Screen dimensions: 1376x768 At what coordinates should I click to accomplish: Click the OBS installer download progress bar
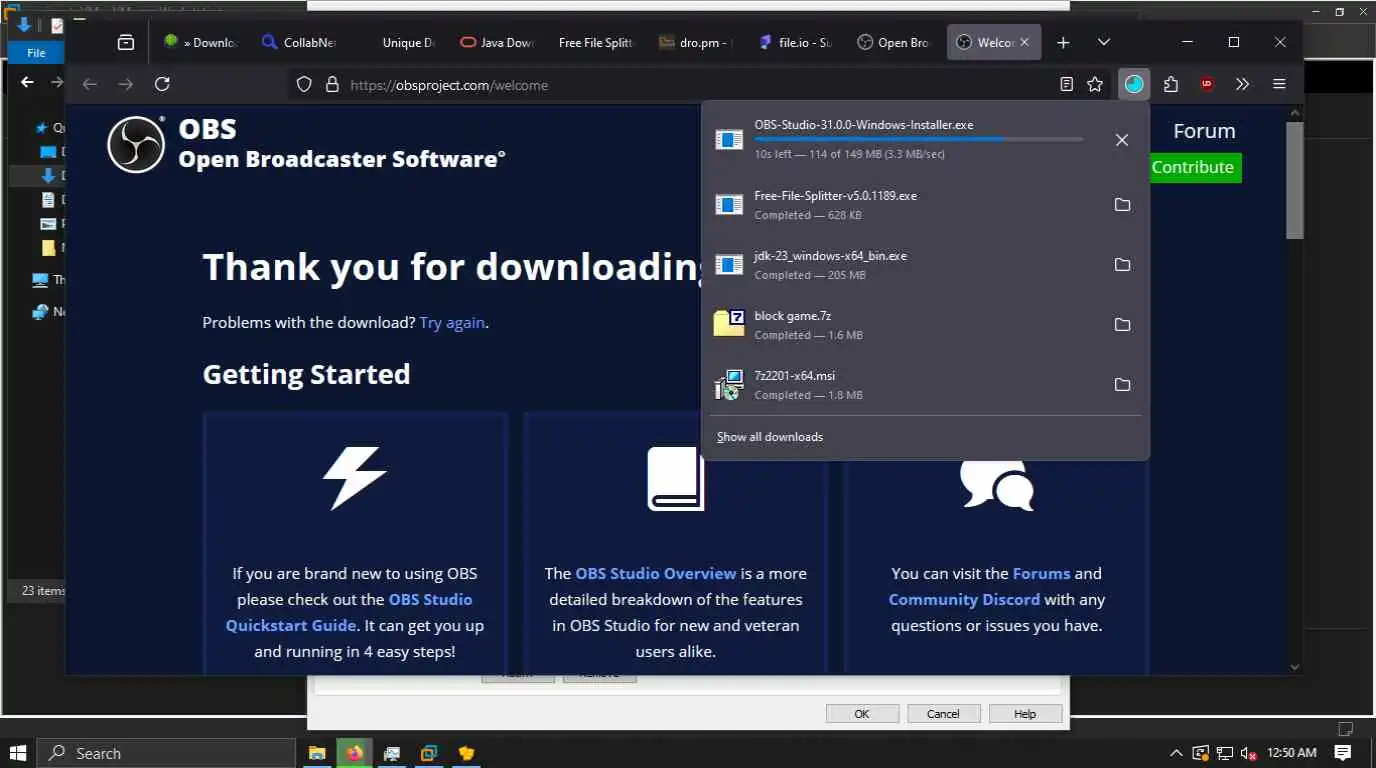click(x=918, y=139)
